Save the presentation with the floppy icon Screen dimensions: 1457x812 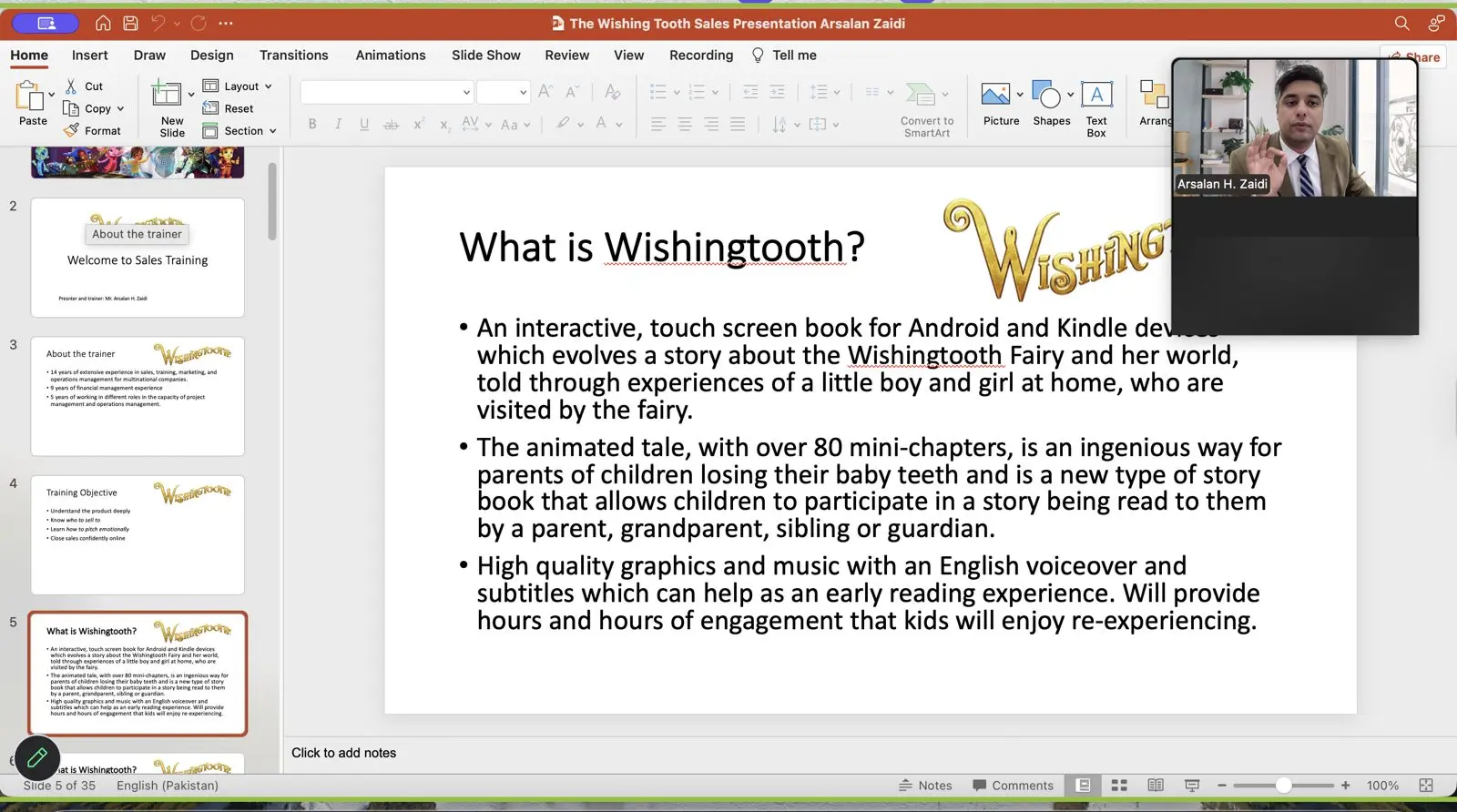pyautogui.click(x=130, y=23)
